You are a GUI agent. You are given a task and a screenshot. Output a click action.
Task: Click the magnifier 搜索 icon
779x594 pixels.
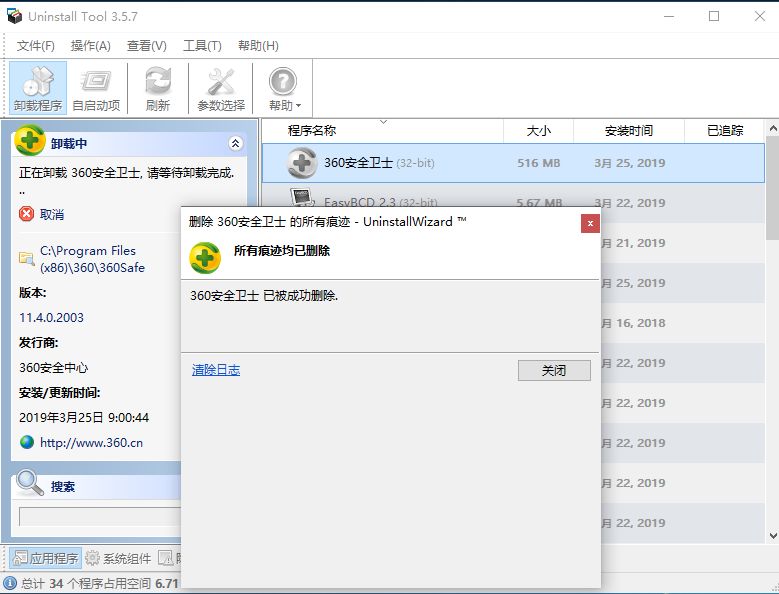coord(29,483)
